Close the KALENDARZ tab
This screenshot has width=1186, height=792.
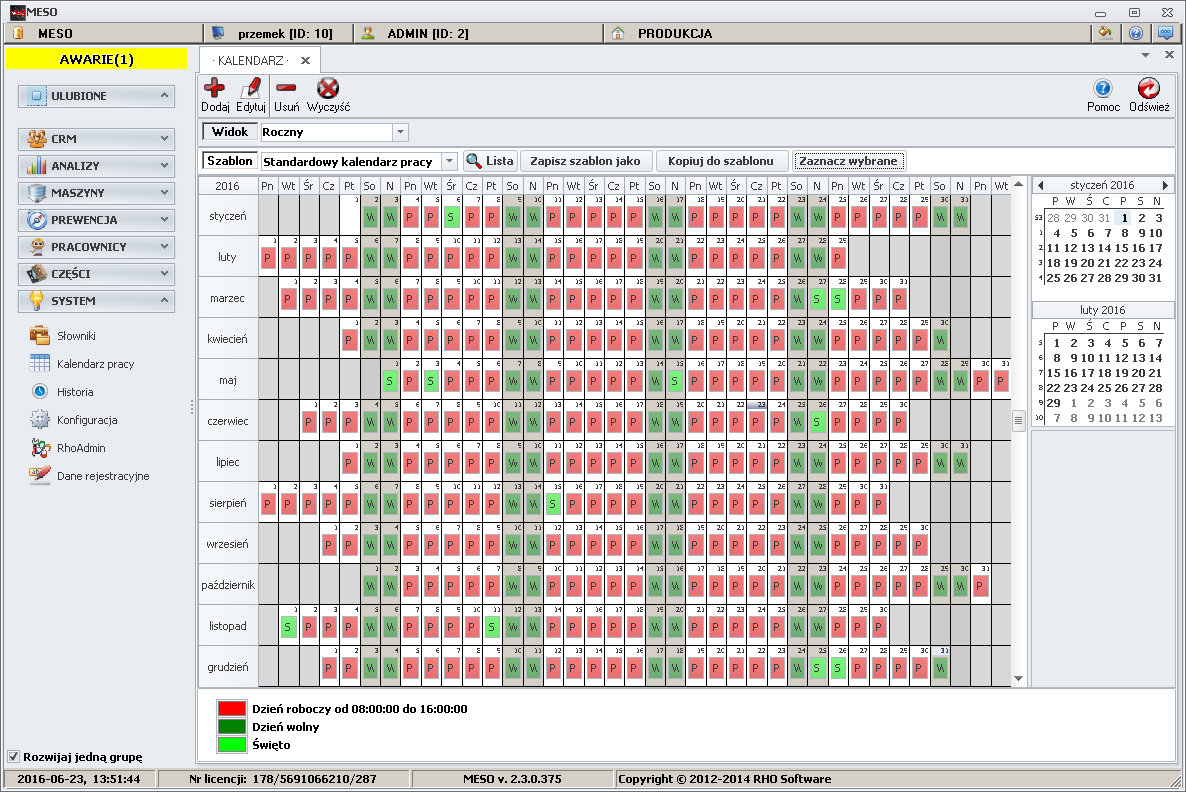[306, 60]
